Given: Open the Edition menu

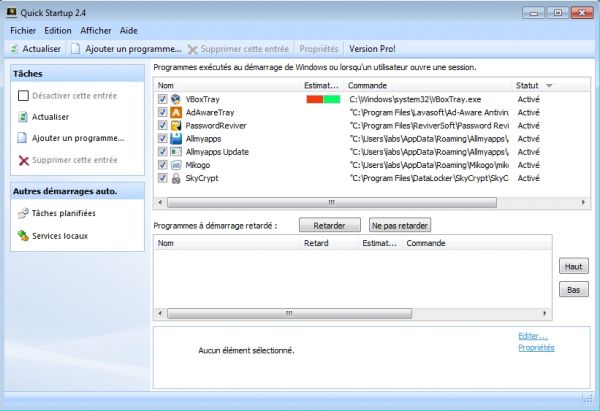Looking at the screenshot, I should (x=58, y=31).
